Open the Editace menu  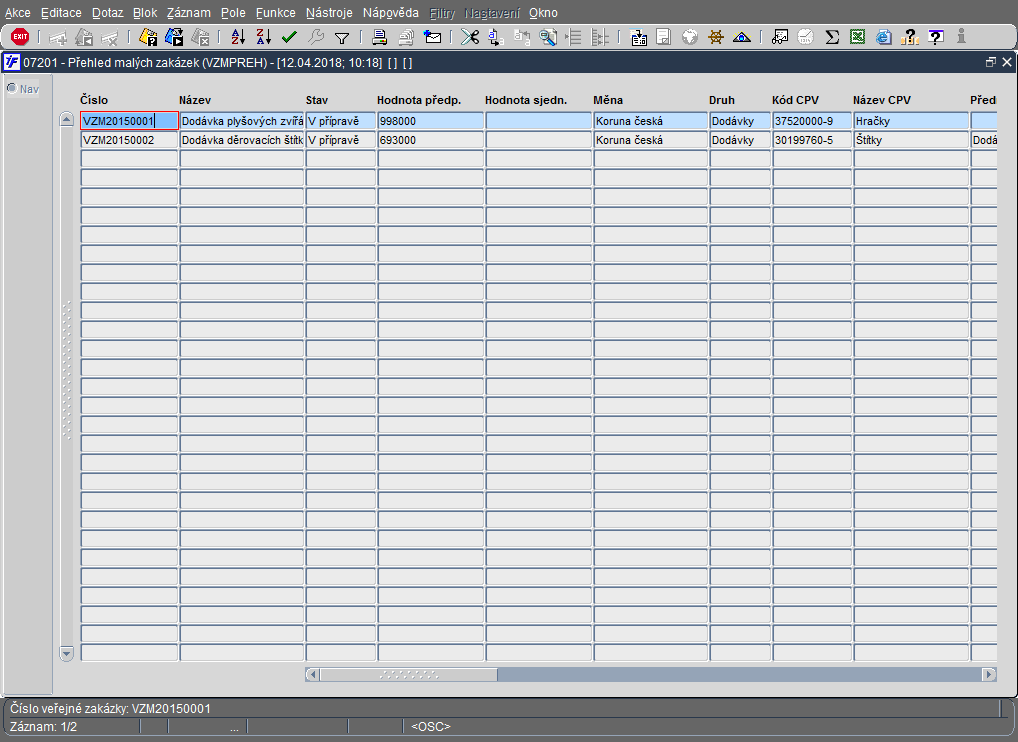61,13
